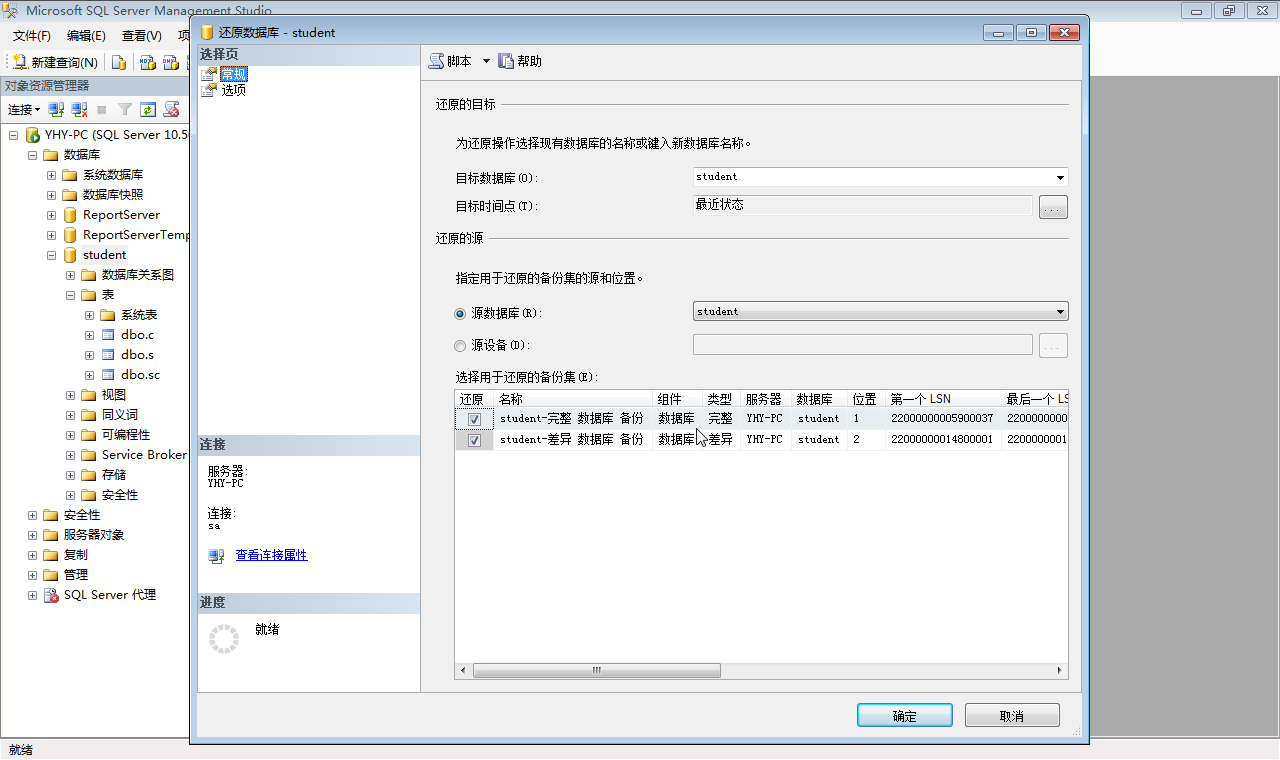Select the 服务器对象 tree item
This screenshot has width=1280, height=760.
click(94, 535)
